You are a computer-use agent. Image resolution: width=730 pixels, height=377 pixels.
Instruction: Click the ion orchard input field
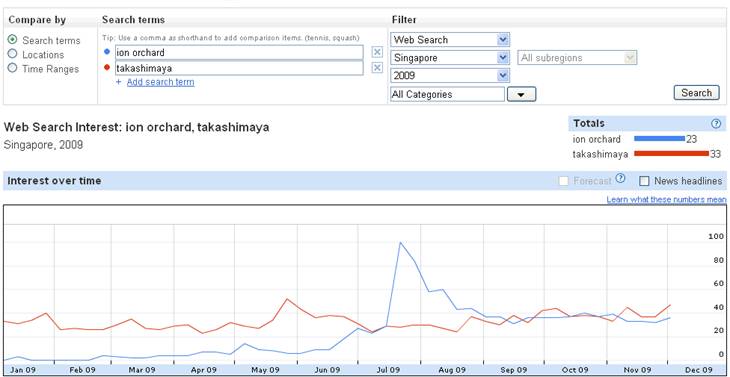pos(239,52)
